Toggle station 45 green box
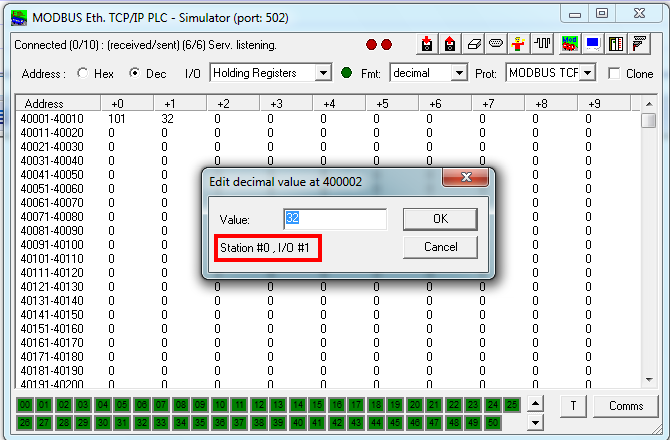Screen dimensions: 670x440 [395, 423]
